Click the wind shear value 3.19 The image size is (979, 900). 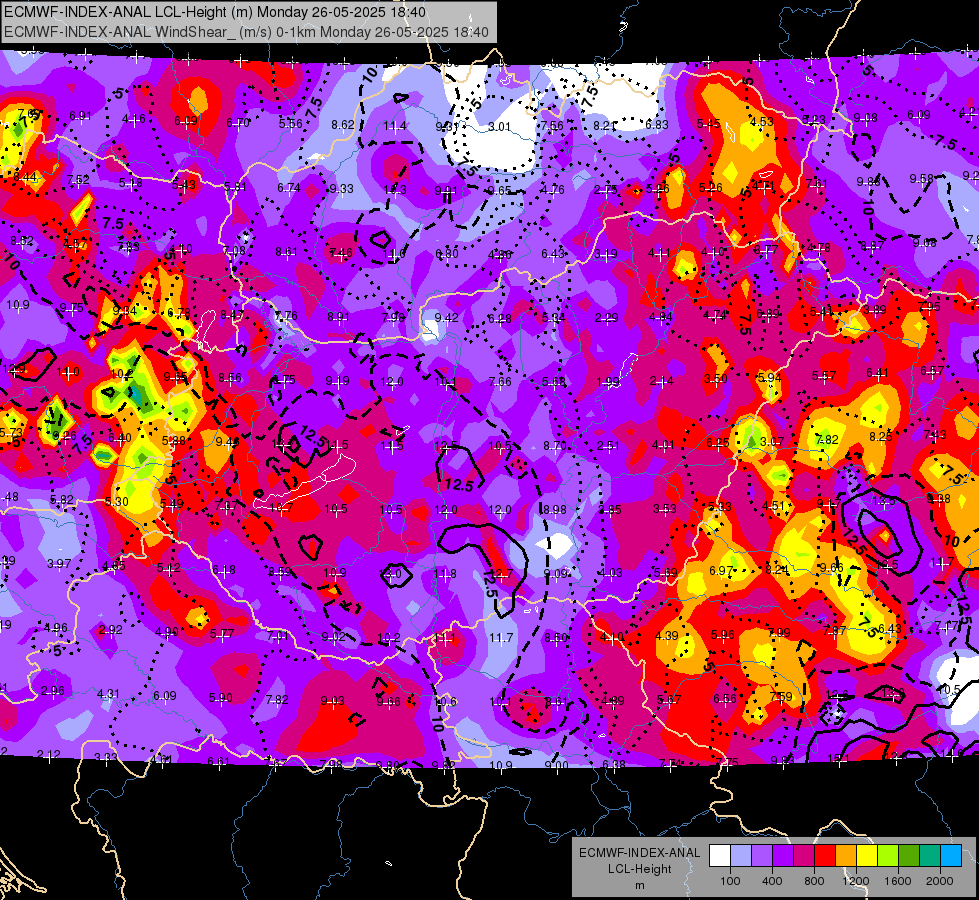[x=606, y=254]
